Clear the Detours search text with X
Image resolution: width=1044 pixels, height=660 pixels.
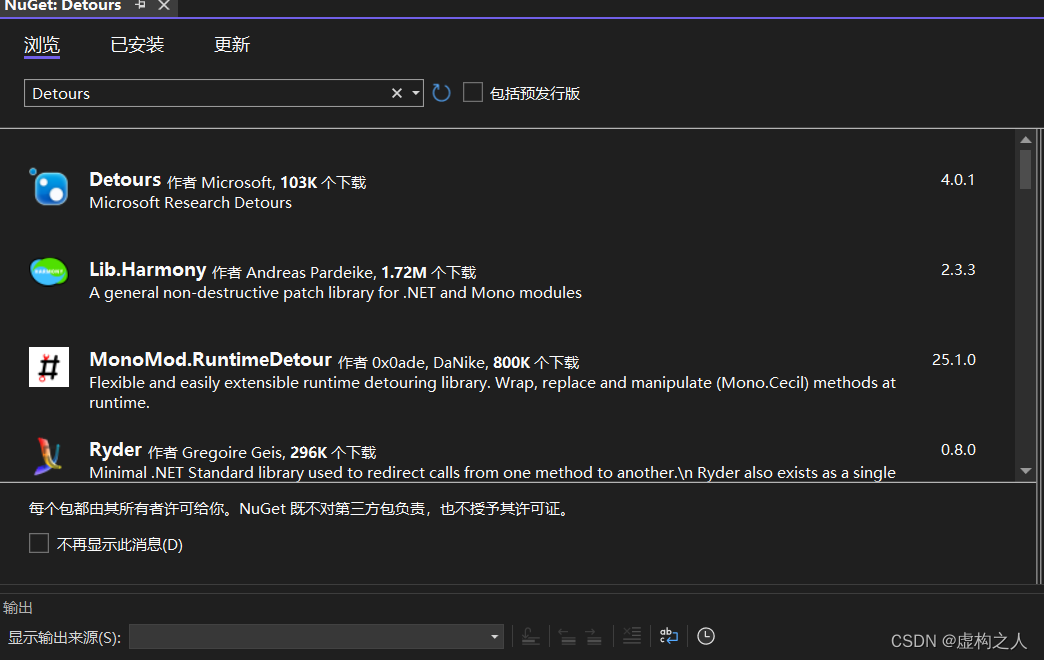click(x=397, y=93)
